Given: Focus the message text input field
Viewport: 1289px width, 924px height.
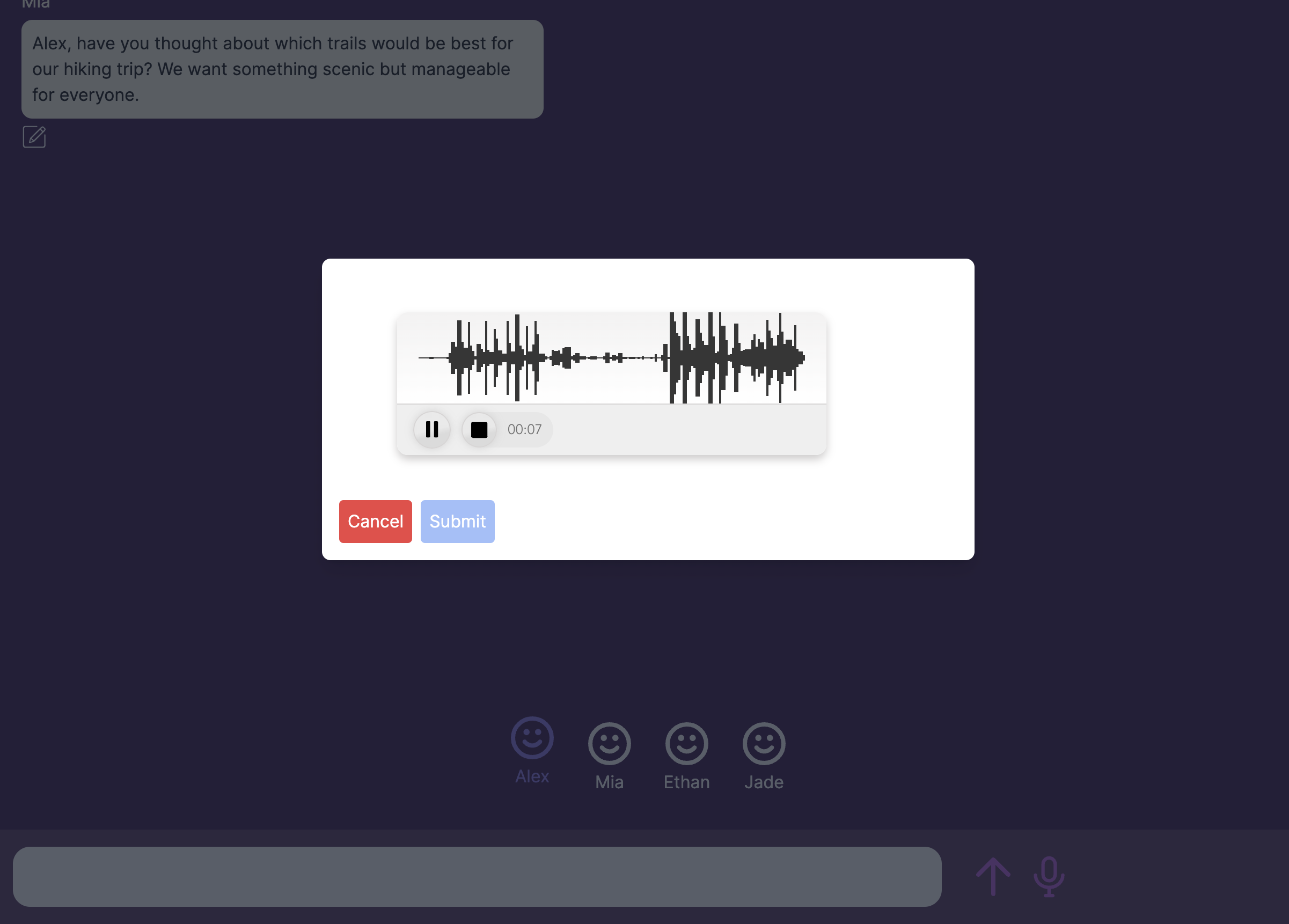Looking at the screenshot, I should coord(477,876).
